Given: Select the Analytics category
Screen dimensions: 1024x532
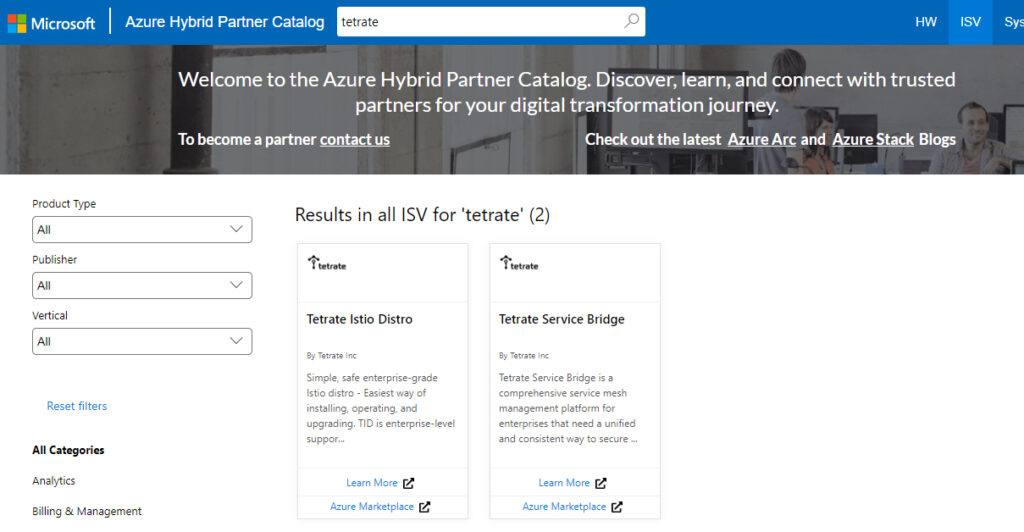Looking at the screenshot, I should 54,481.
